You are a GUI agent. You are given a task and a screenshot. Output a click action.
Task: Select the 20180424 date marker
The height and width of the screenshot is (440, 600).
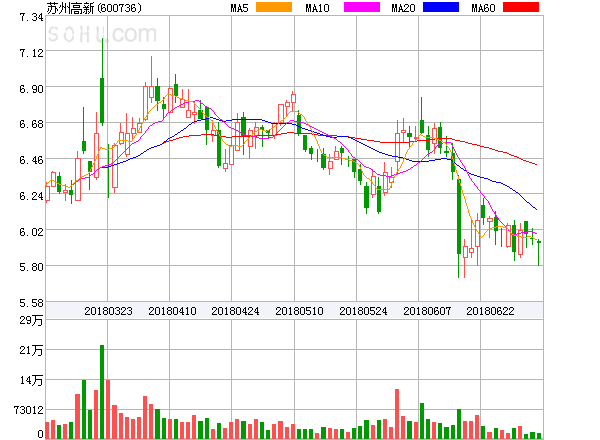236,311
